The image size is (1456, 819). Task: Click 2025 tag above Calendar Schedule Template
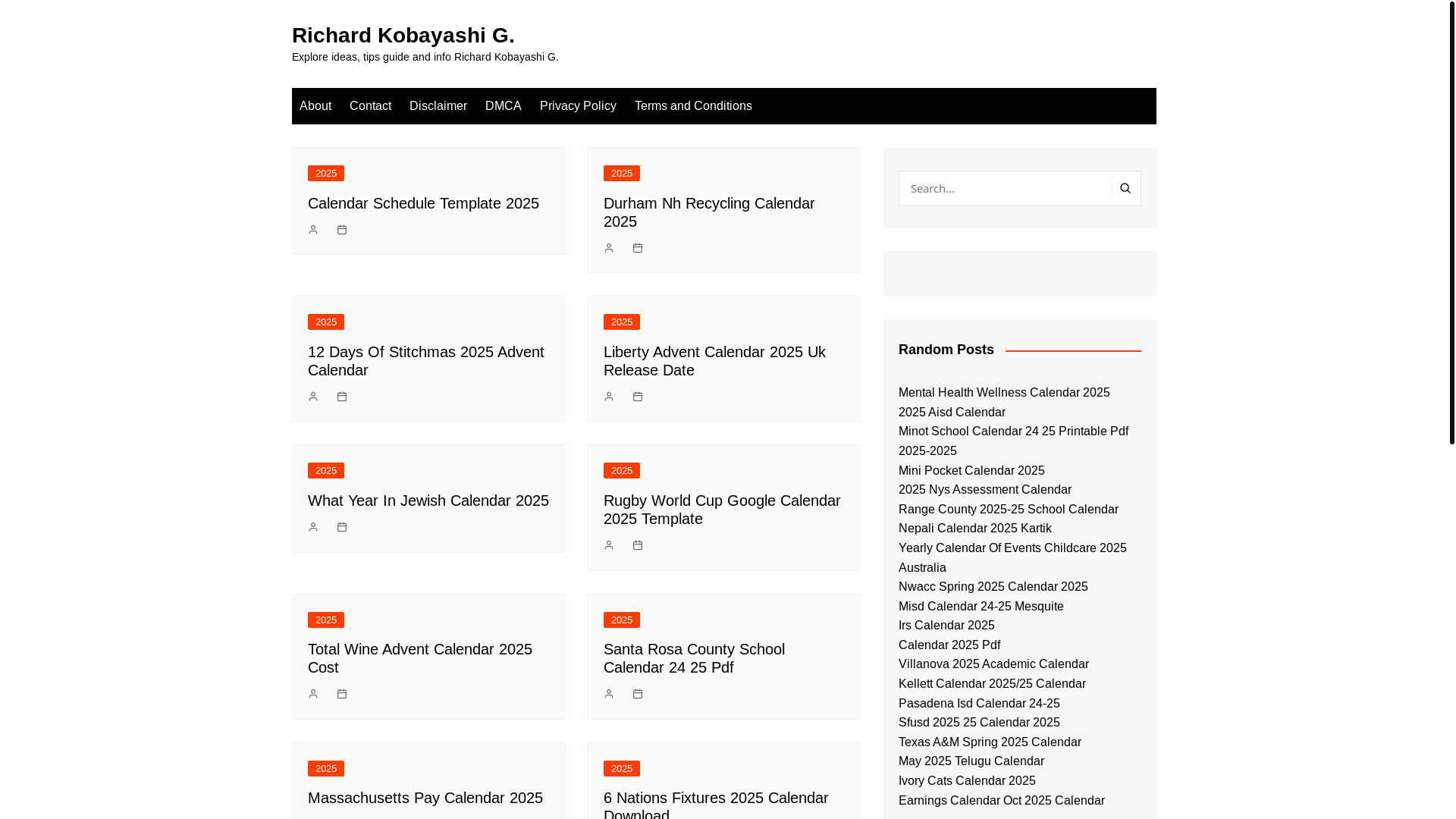(x=326, y=174)
